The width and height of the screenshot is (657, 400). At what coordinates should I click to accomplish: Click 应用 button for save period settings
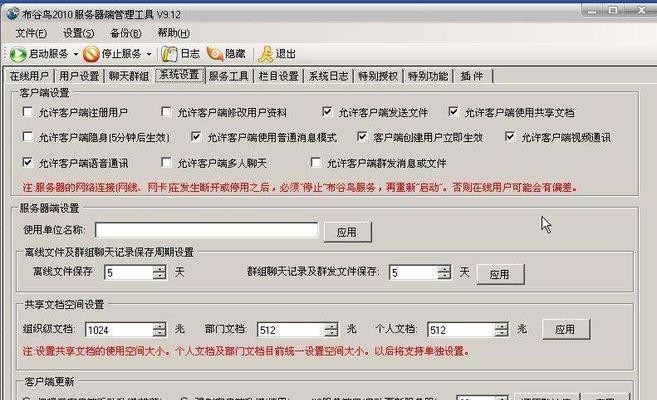click(x=500, y=274)
